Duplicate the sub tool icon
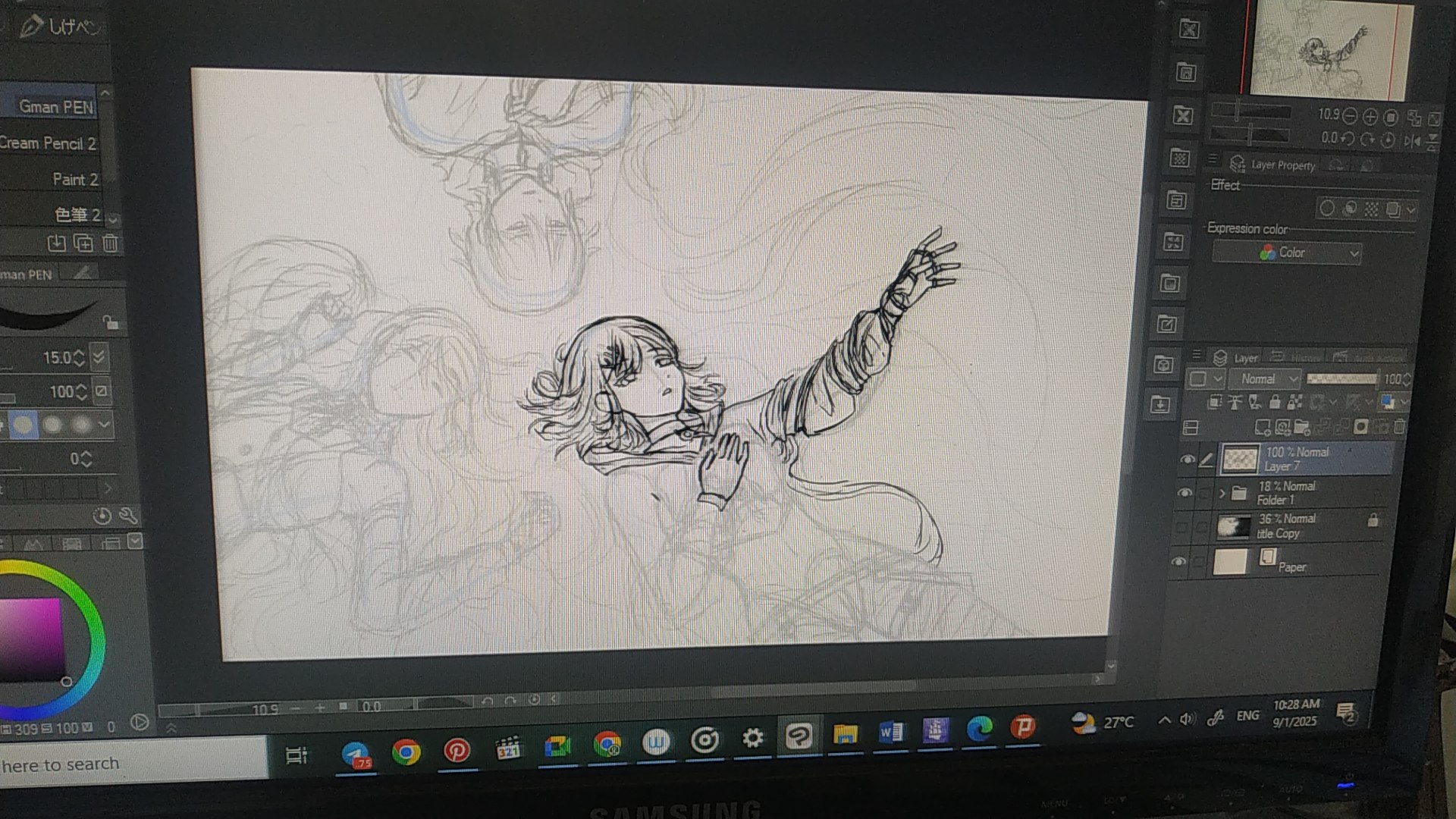Screen dimensions: 1456x819 83,243
